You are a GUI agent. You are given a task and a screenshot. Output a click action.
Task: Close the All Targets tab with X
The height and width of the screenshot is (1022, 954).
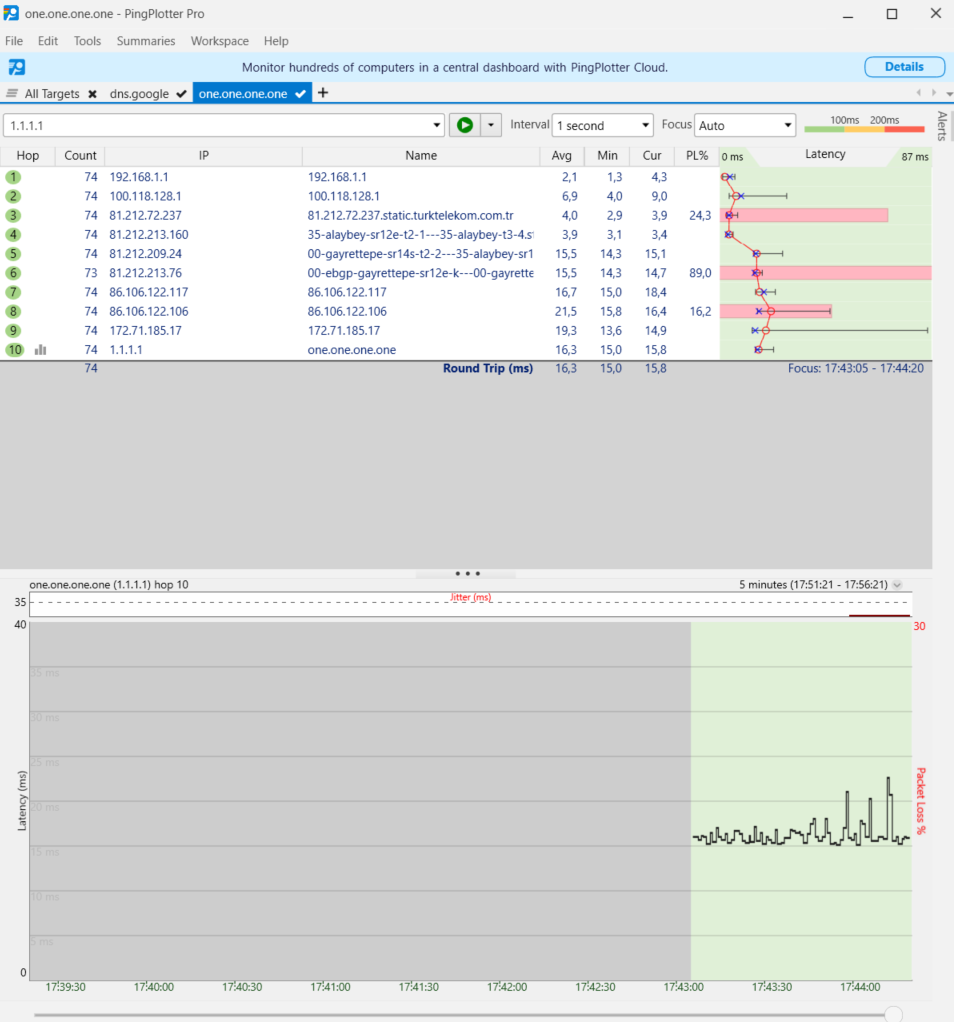(x=93, y=94)
